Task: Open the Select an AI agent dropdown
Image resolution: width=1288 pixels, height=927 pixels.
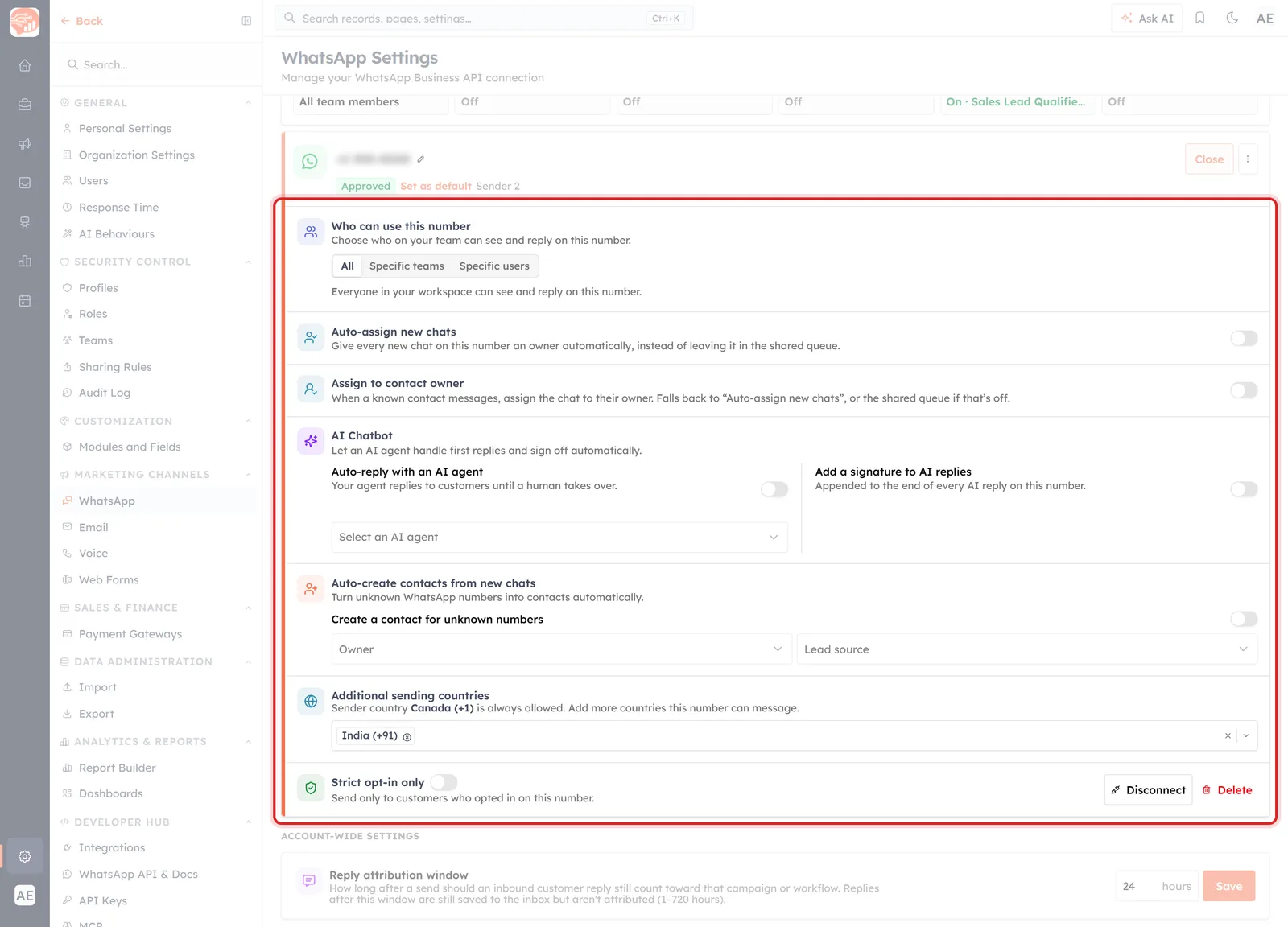Action: pyautogui.click(x=559, y=538)
